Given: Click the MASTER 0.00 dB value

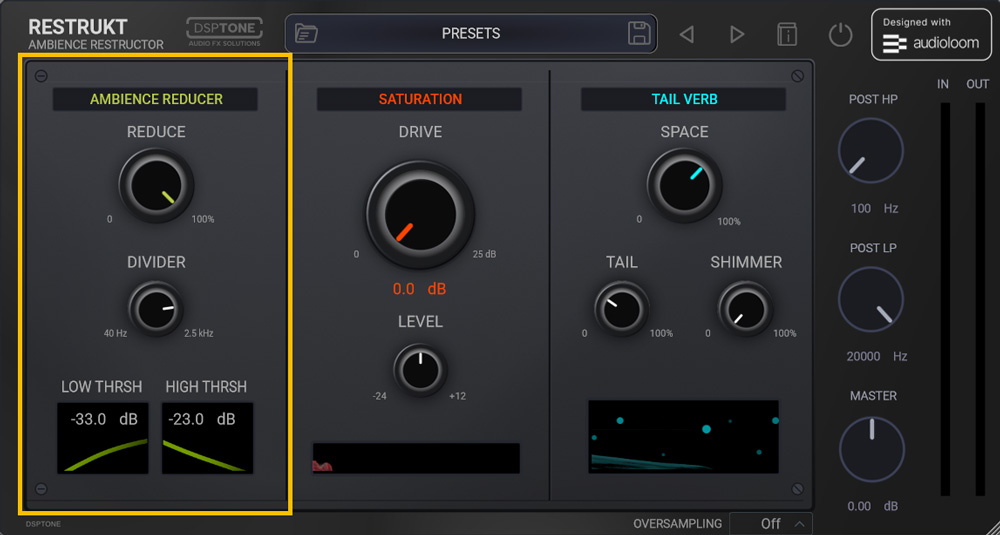Looking at the screenshot, I should point(872,506).
